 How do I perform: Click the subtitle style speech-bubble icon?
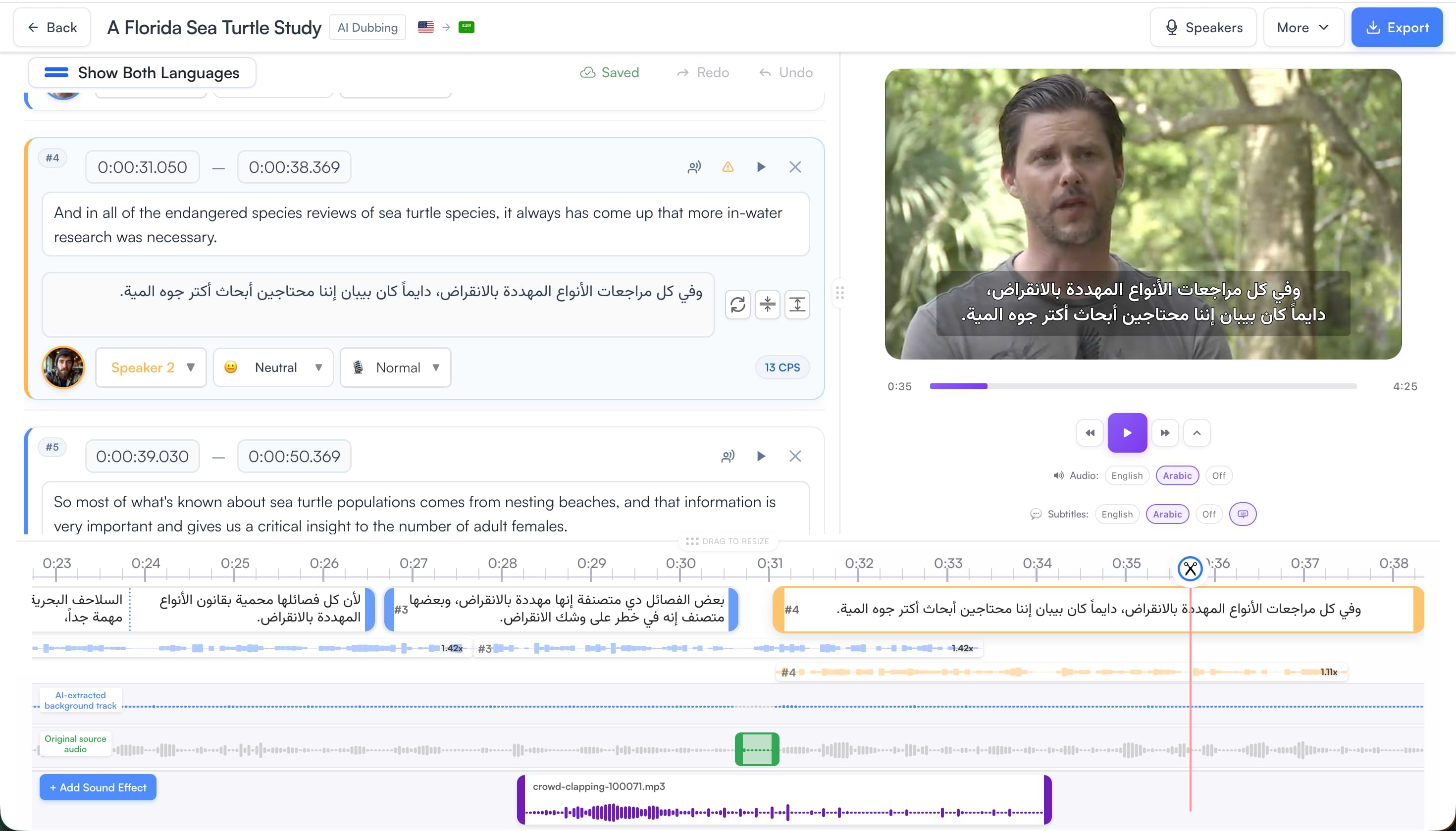click(x=1243, y=514)
